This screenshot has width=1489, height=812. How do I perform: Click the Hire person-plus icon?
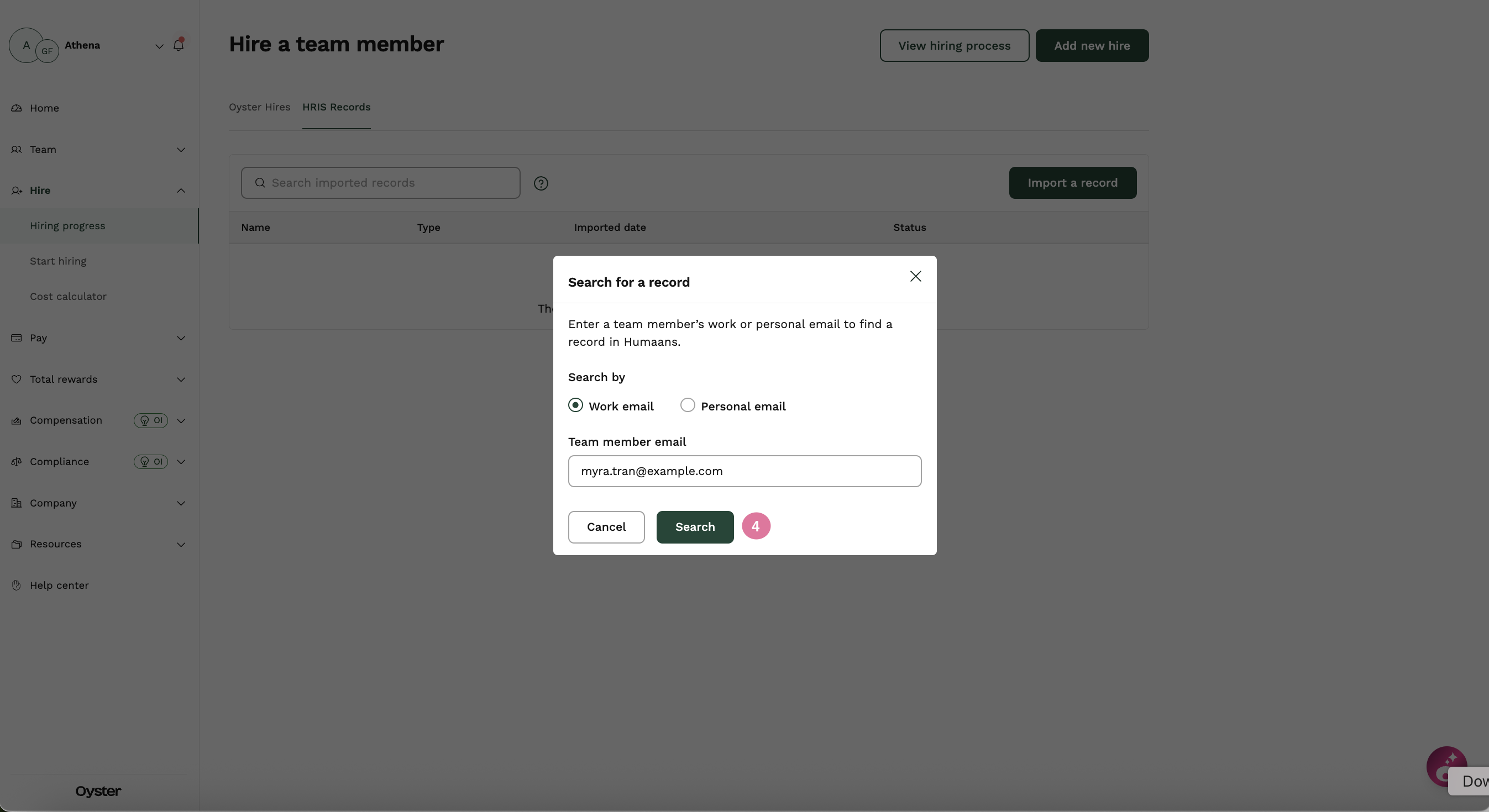point(16,191)
